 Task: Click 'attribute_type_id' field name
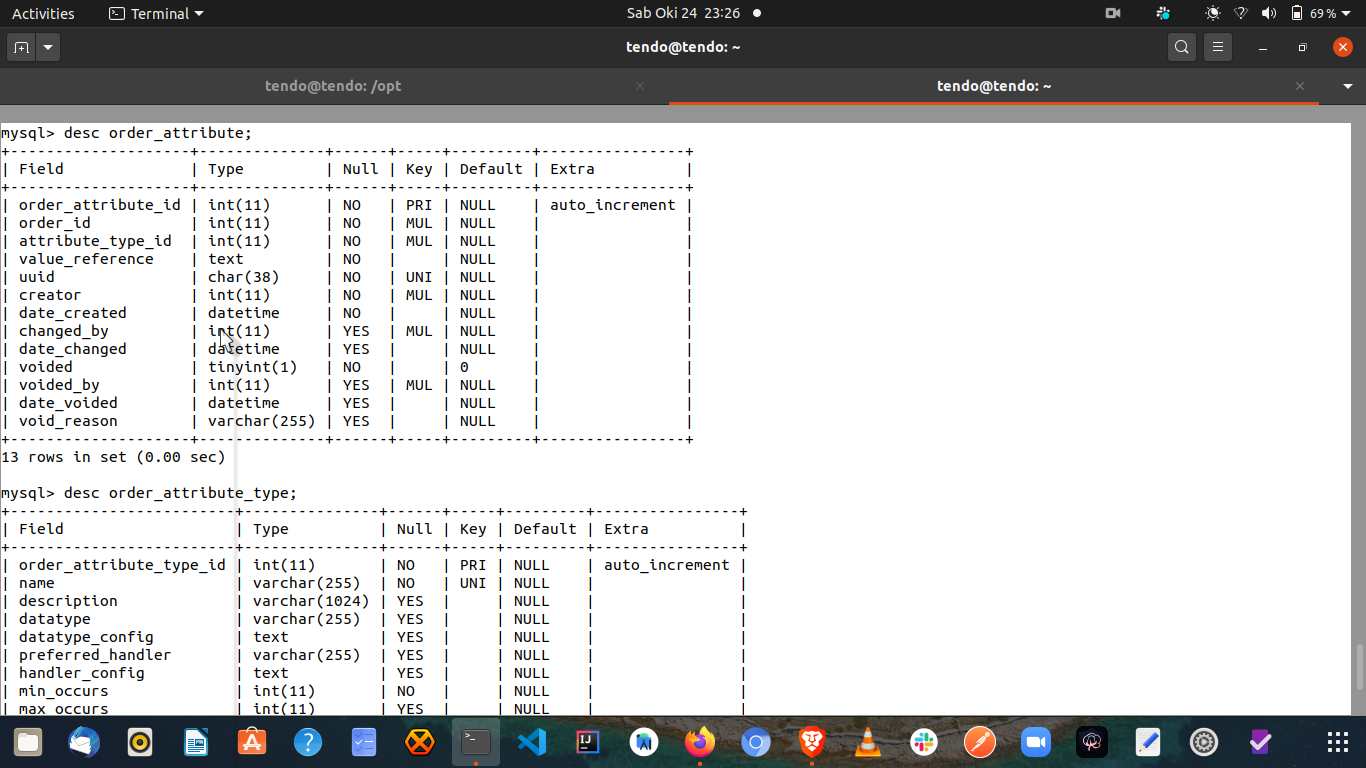[95, 241]
